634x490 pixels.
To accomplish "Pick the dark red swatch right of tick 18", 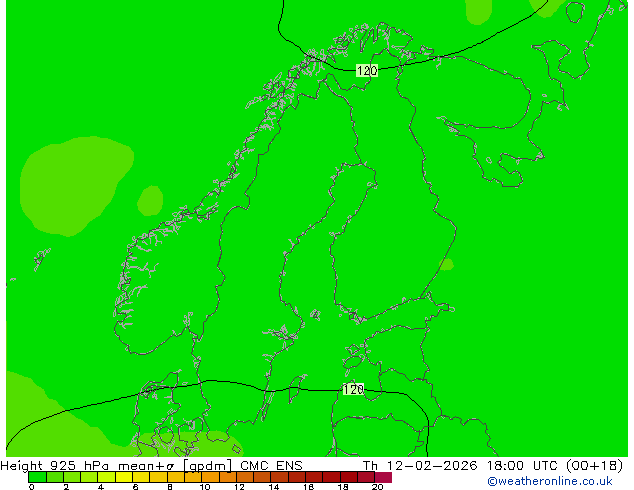I will coord(349,477).
